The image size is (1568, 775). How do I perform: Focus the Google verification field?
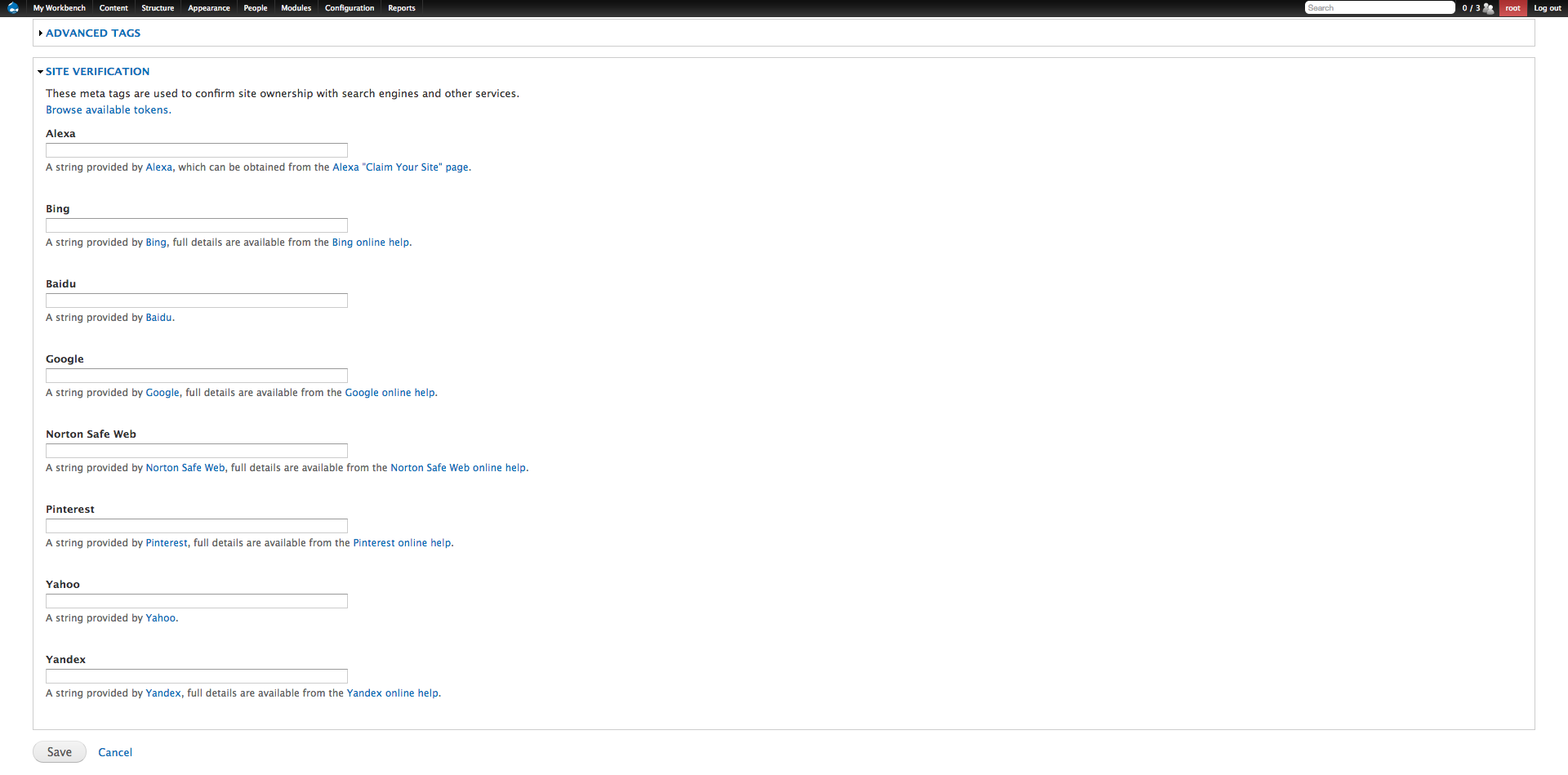(197, 376)
